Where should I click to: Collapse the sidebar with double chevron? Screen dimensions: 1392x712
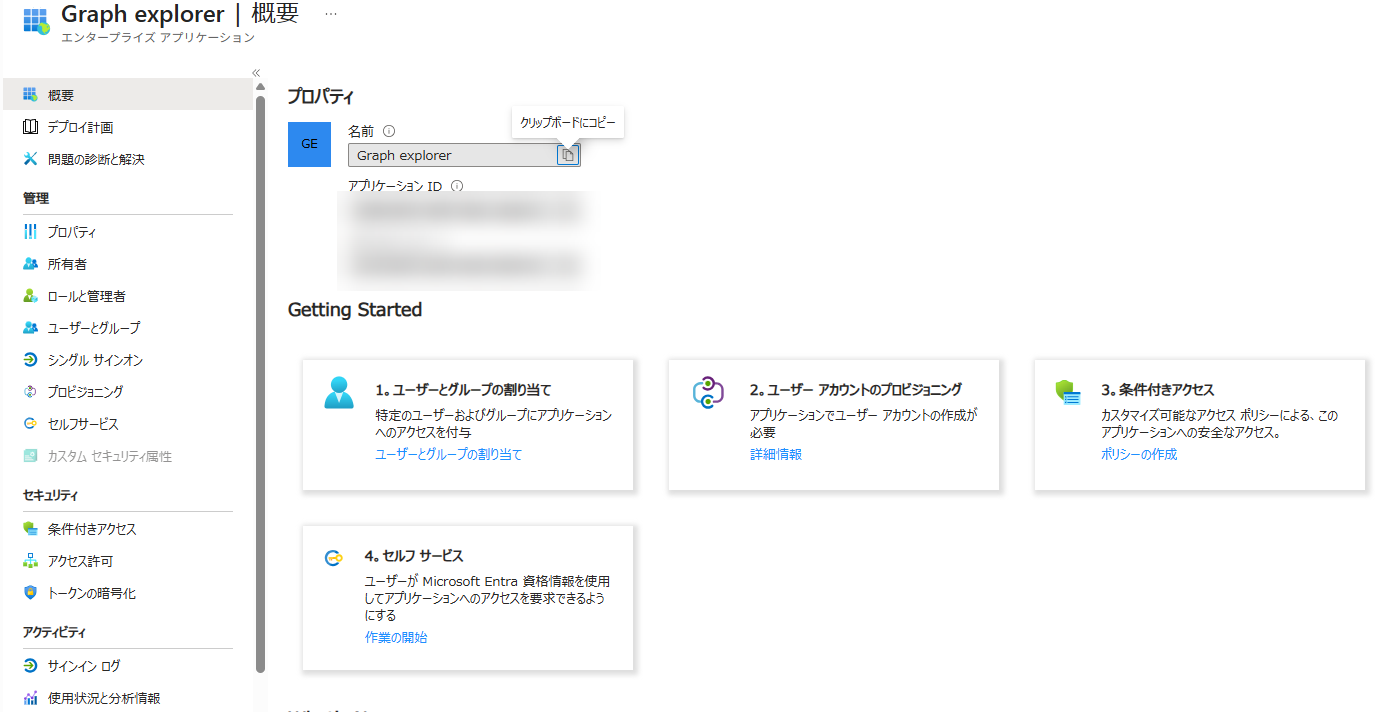coord(256,73)
